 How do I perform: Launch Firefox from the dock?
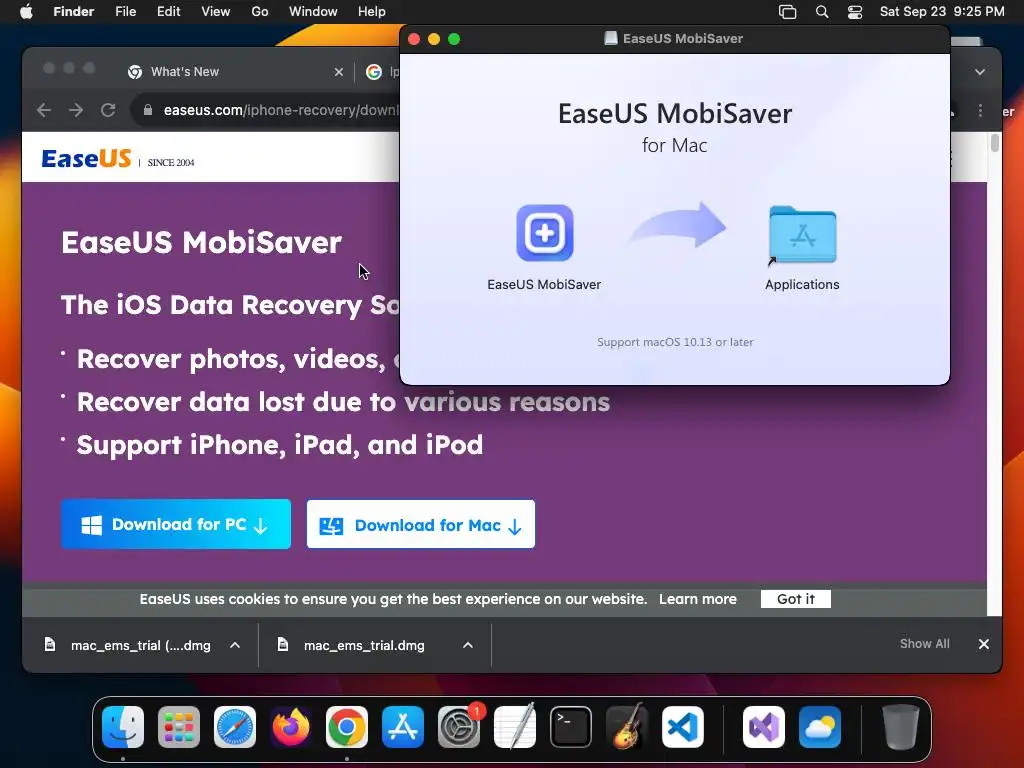click(x=291, y=727)
